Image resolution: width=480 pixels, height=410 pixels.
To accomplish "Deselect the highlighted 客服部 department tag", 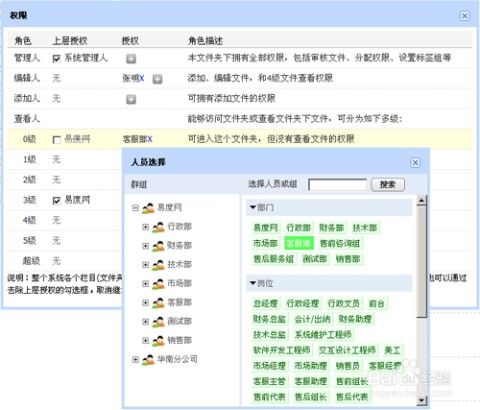I will point(299,243).
